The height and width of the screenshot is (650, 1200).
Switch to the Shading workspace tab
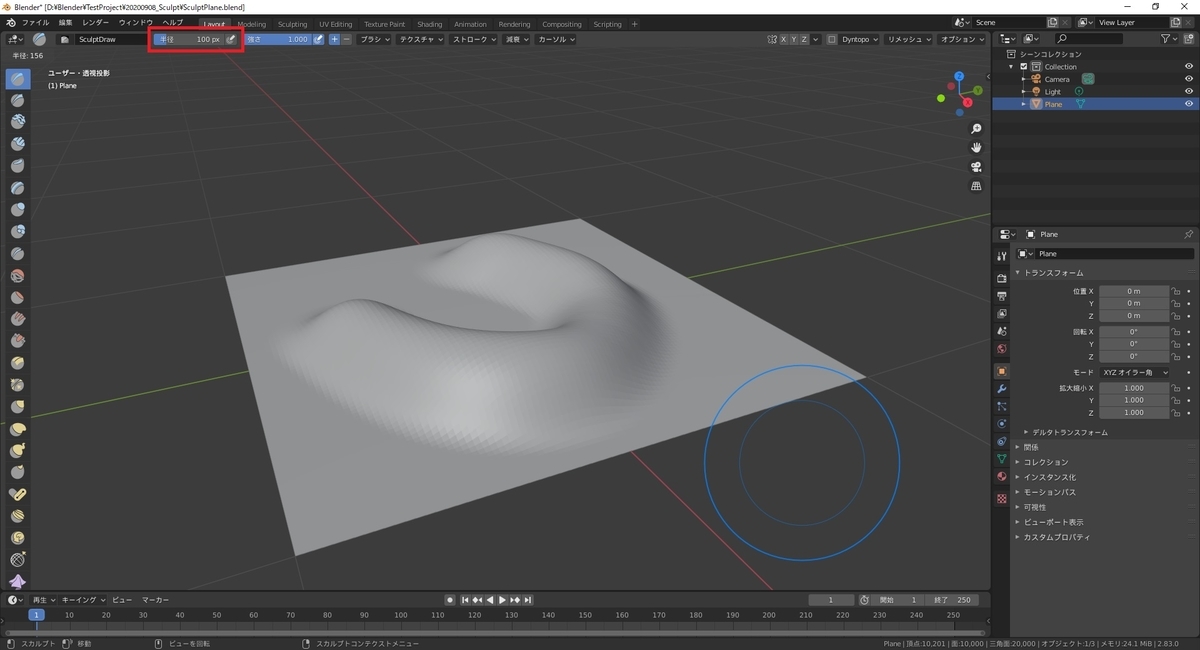coord(430,24)
